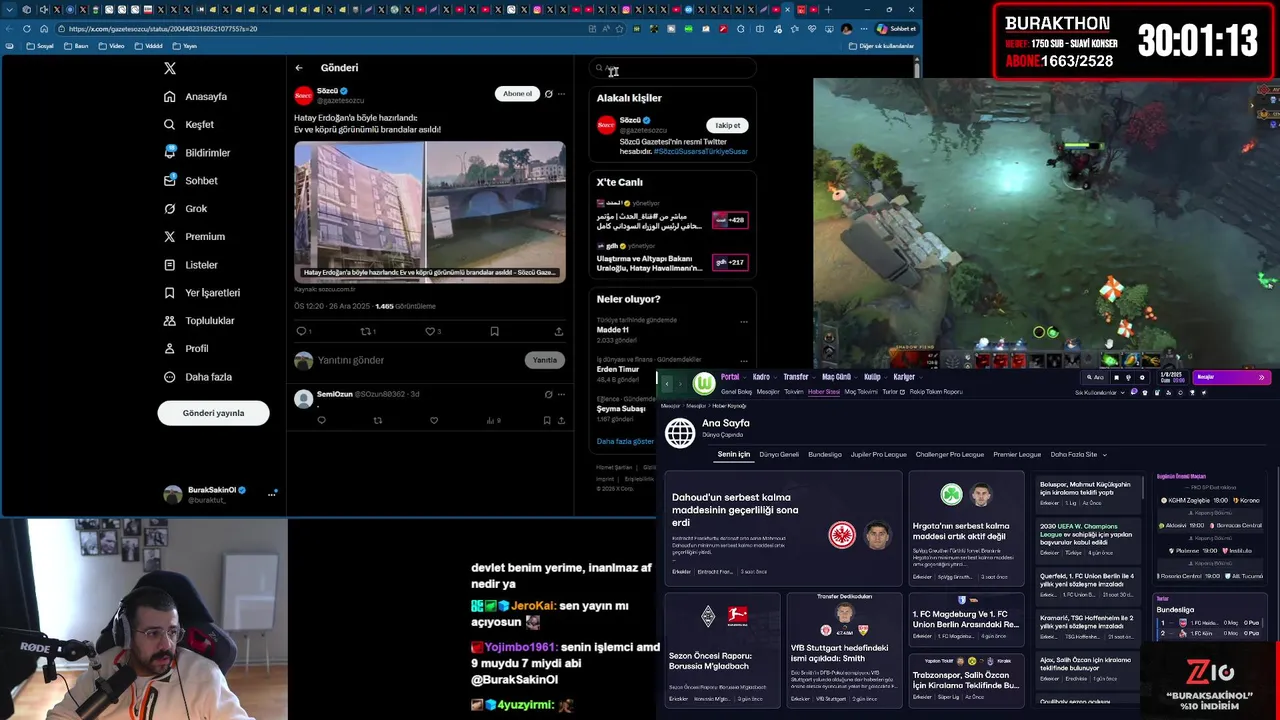Screen dimensions: 1280x720
Task: Repost SemiOzun's reply
Action: coord(378,421)
